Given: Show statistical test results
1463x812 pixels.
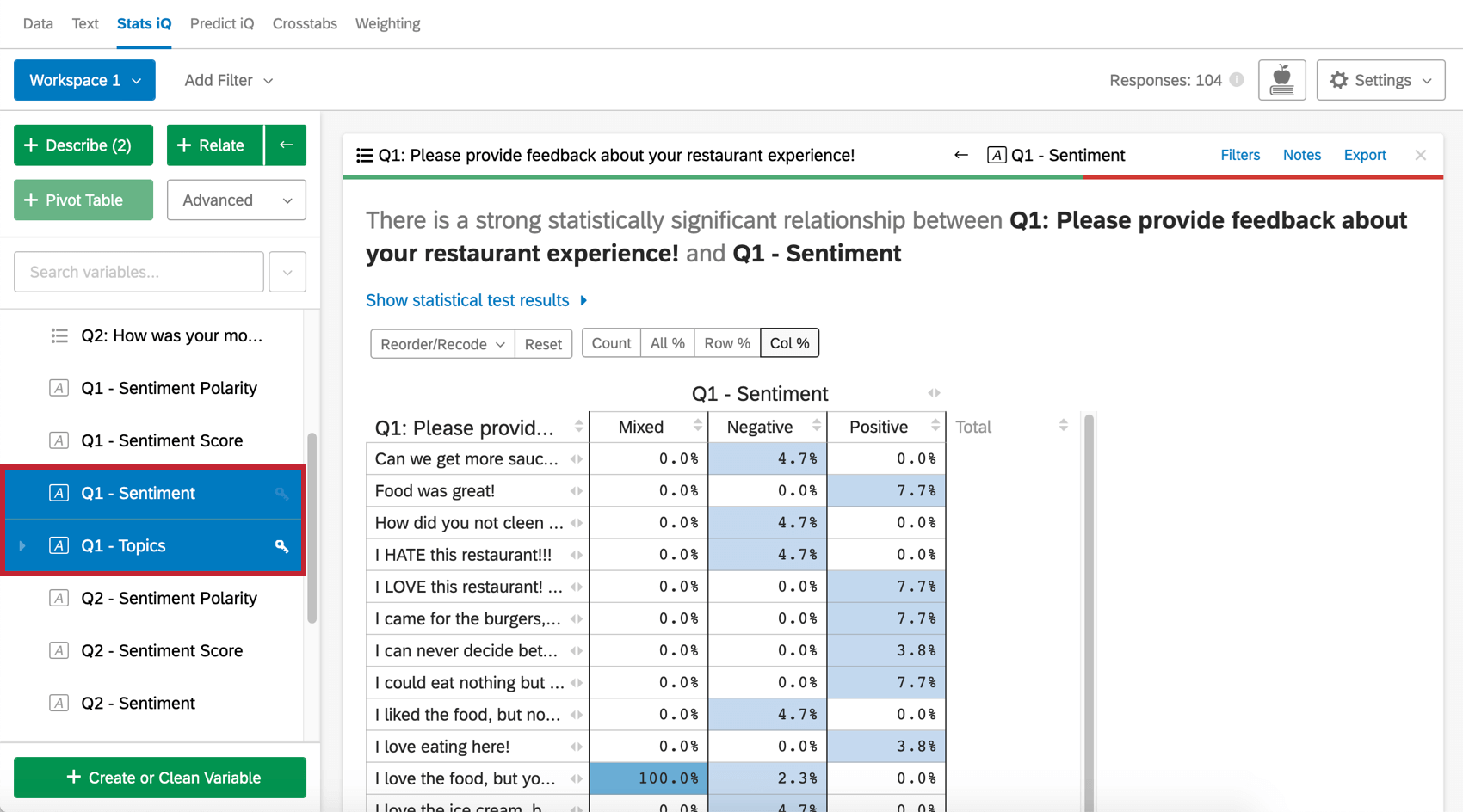Looking at the screenshot, I should 476,300.
